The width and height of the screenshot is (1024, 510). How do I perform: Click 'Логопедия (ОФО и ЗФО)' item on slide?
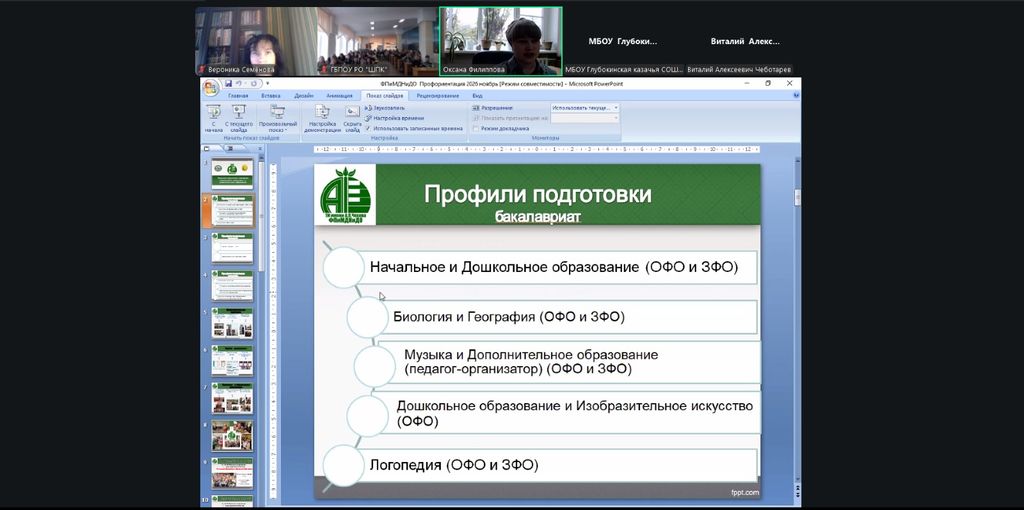click(x=453, y=464)
